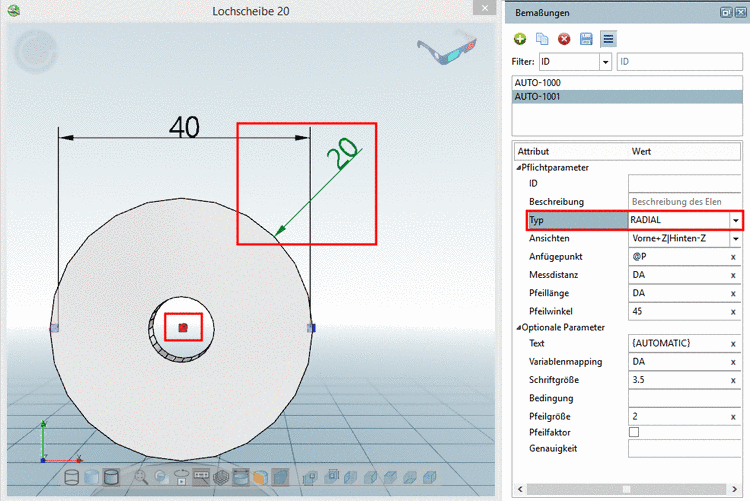Viewport: 750px width, 501px height.
Task: Clear the Pfeilgröße value with its x
Action: (x=733, y=417)
